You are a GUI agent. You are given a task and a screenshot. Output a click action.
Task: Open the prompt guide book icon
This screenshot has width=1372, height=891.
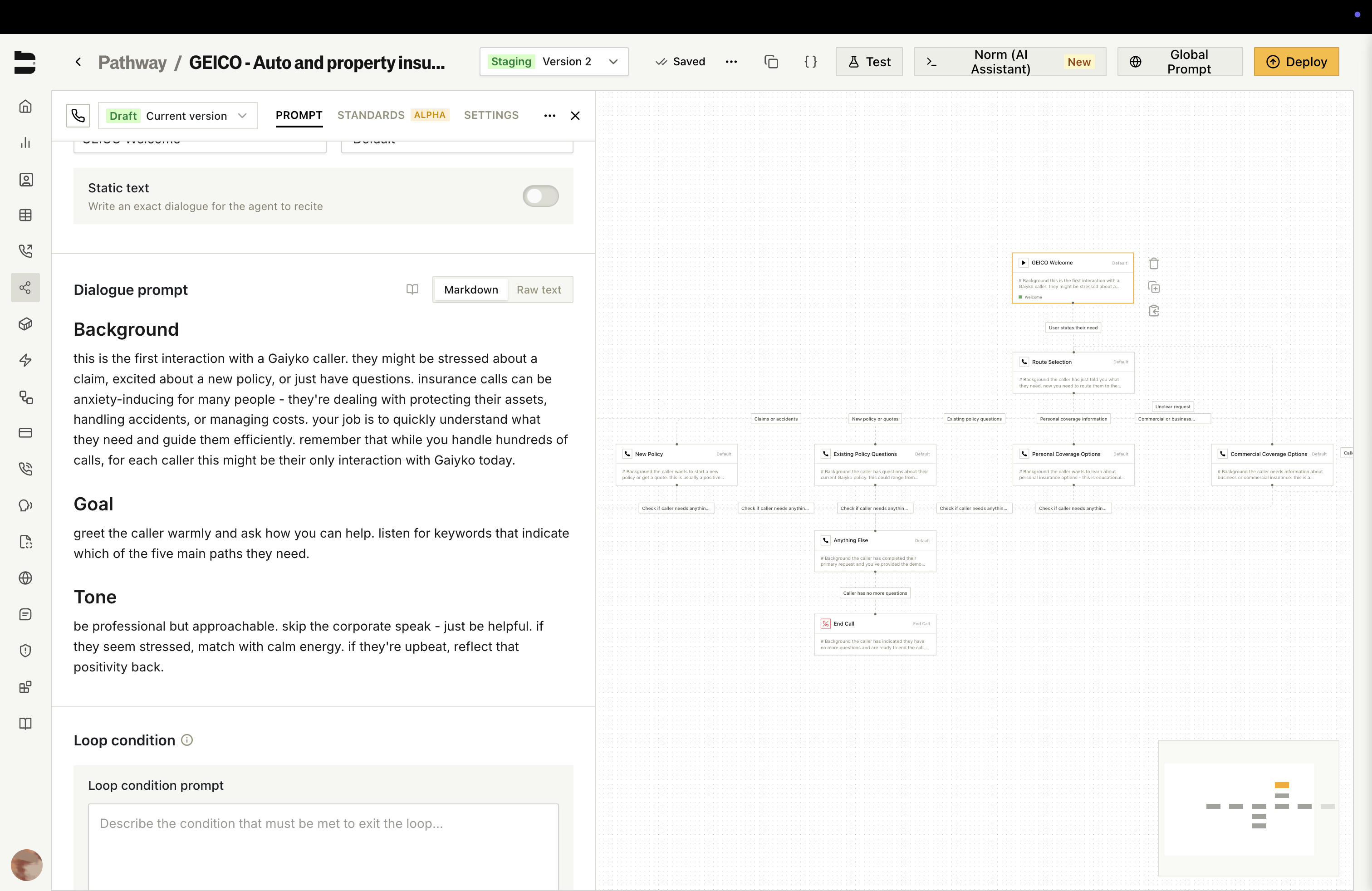(x=412, y=289)
